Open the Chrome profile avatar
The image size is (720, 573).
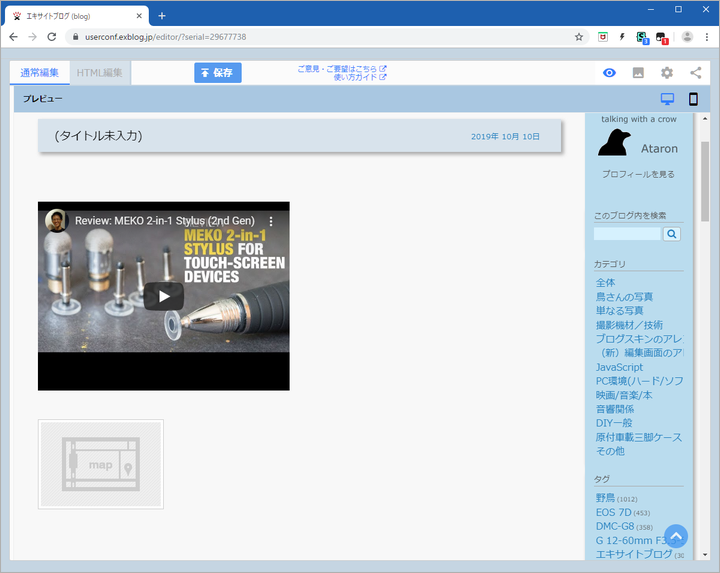pos(687,37)
